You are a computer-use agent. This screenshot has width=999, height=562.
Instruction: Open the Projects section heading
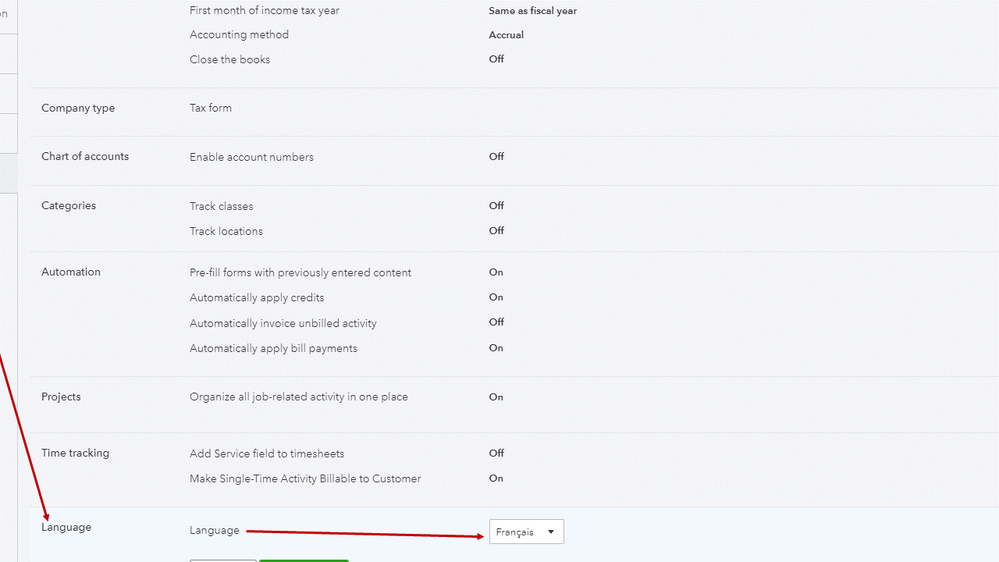pyautogui.click(x=61, y=397)
